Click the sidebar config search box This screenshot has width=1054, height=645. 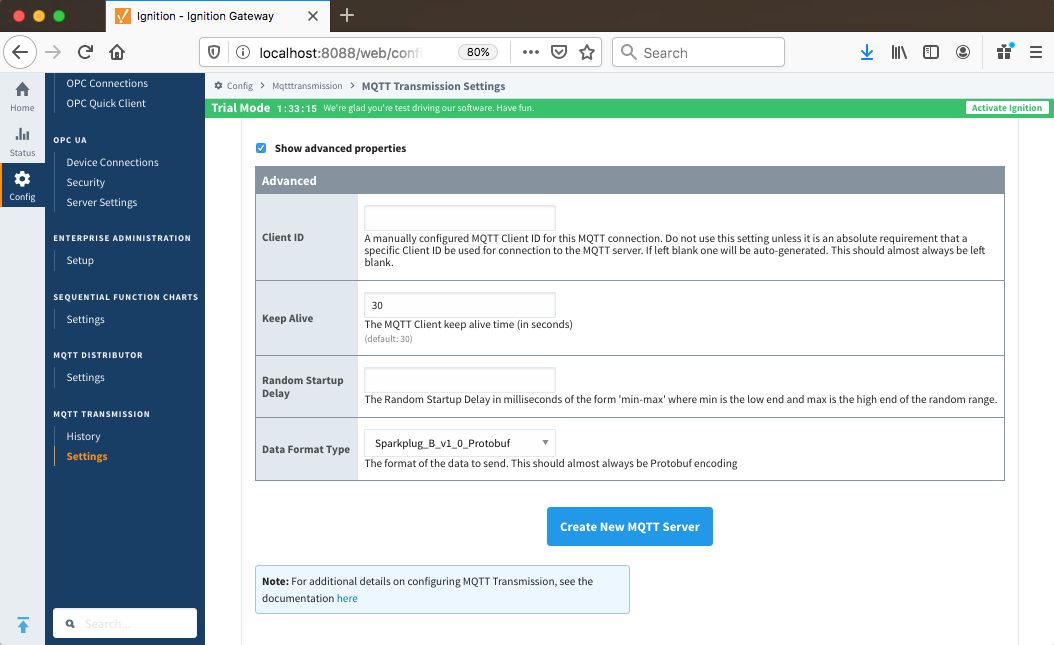click(x=125, y=624)
